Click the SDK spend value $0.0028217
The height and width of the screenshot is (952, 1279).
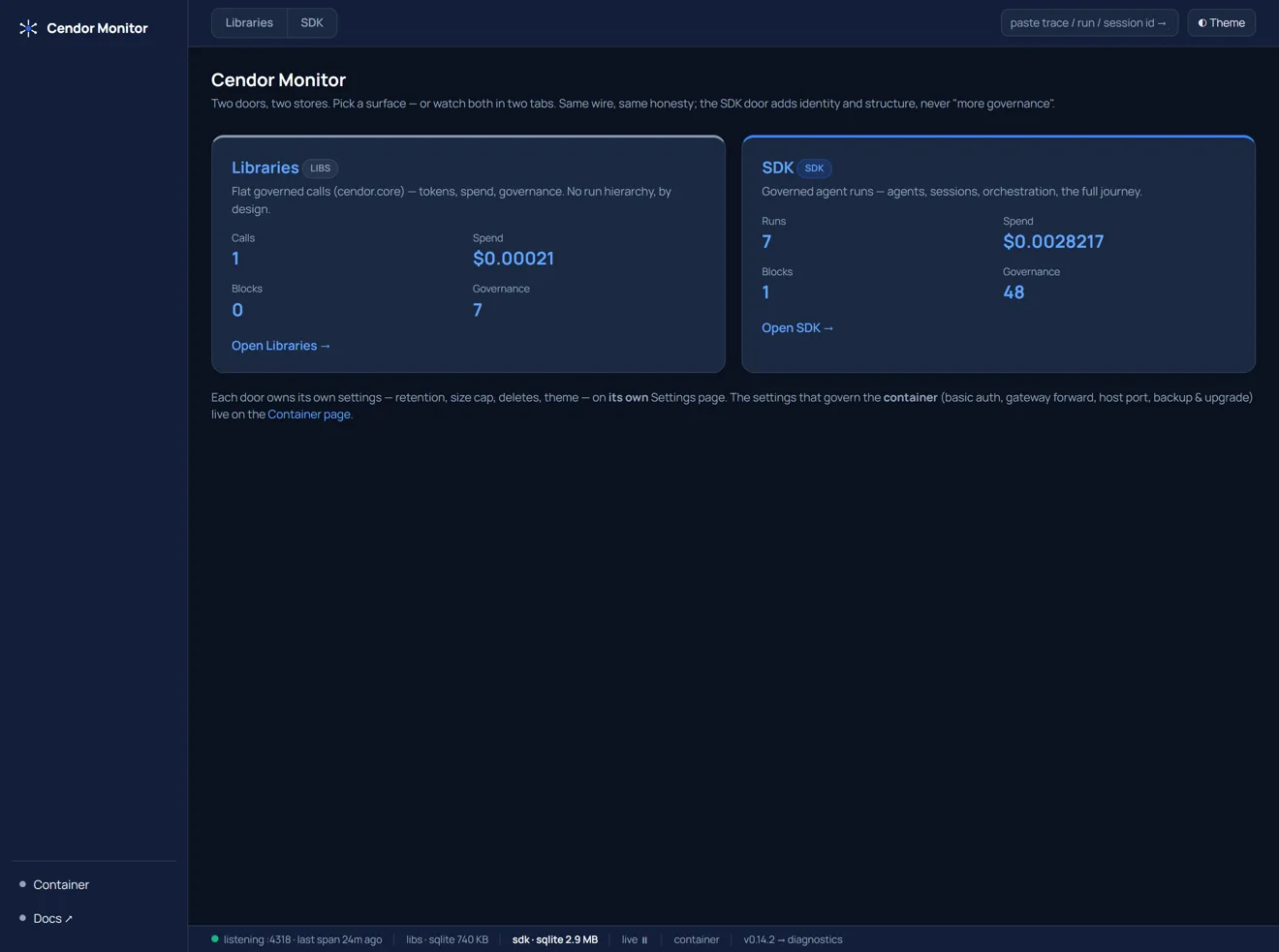pos(1053,241)
